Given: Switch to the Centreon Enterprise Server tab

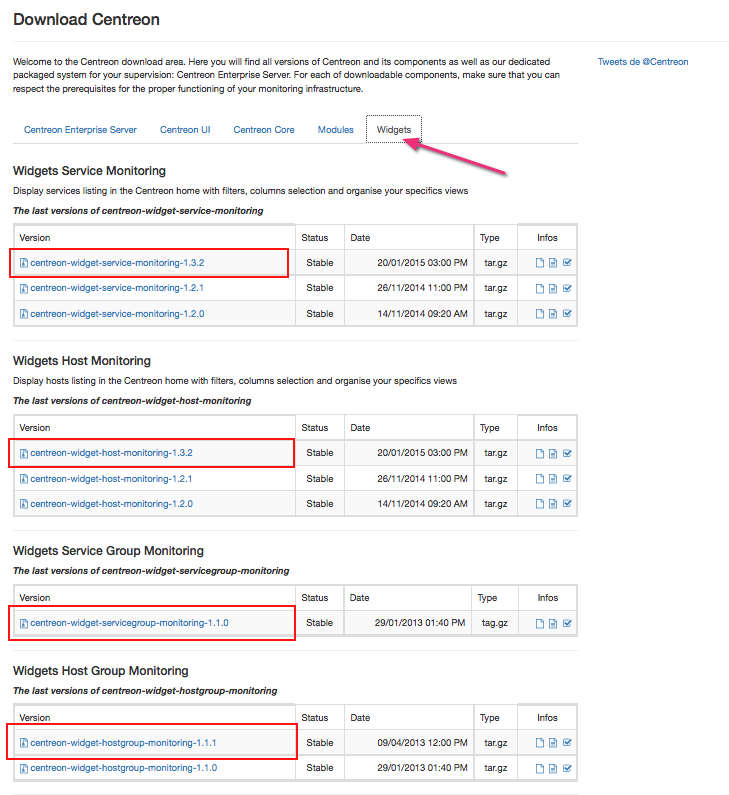Looking at the screenshot, I should (x=80, y=130).
